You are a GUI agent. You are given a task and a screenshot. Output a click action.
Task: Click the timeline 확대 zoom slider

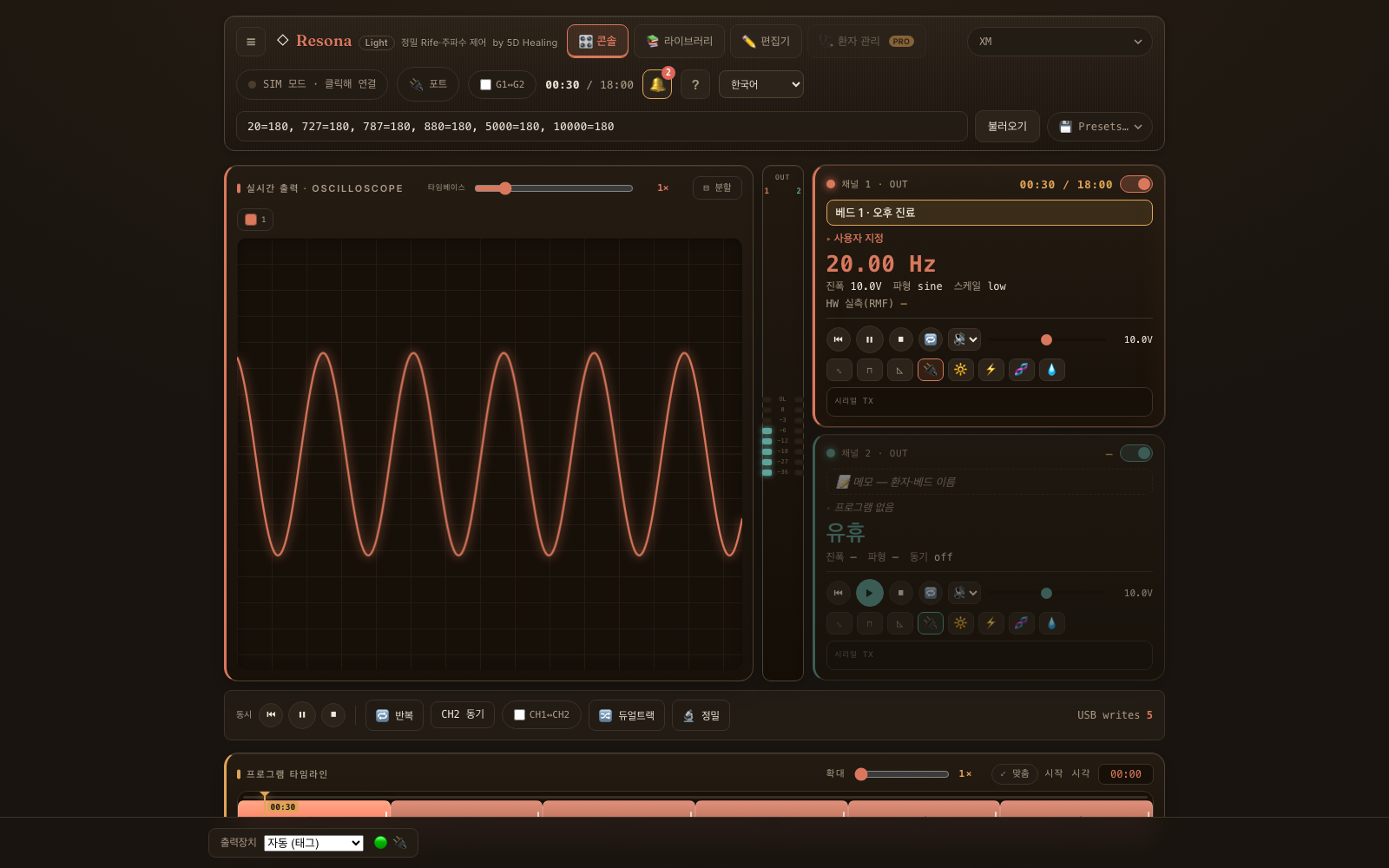pyautogui.click(x=901, y=773)
